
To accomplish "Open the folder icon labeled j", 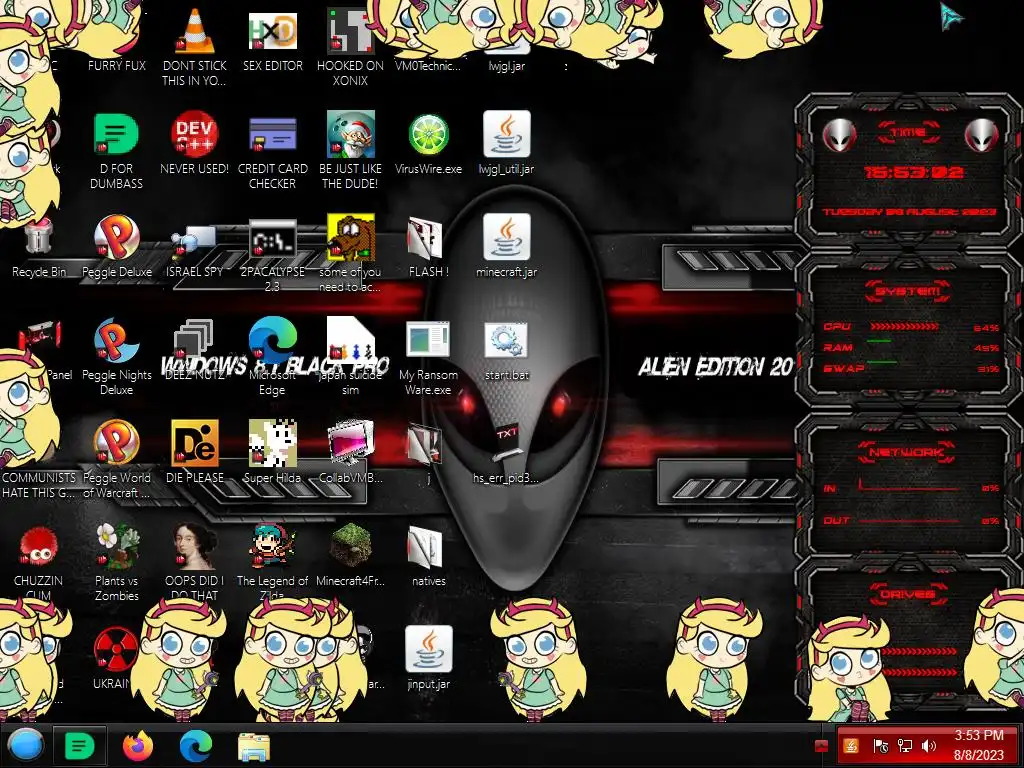I will click(x=425, y=443).
